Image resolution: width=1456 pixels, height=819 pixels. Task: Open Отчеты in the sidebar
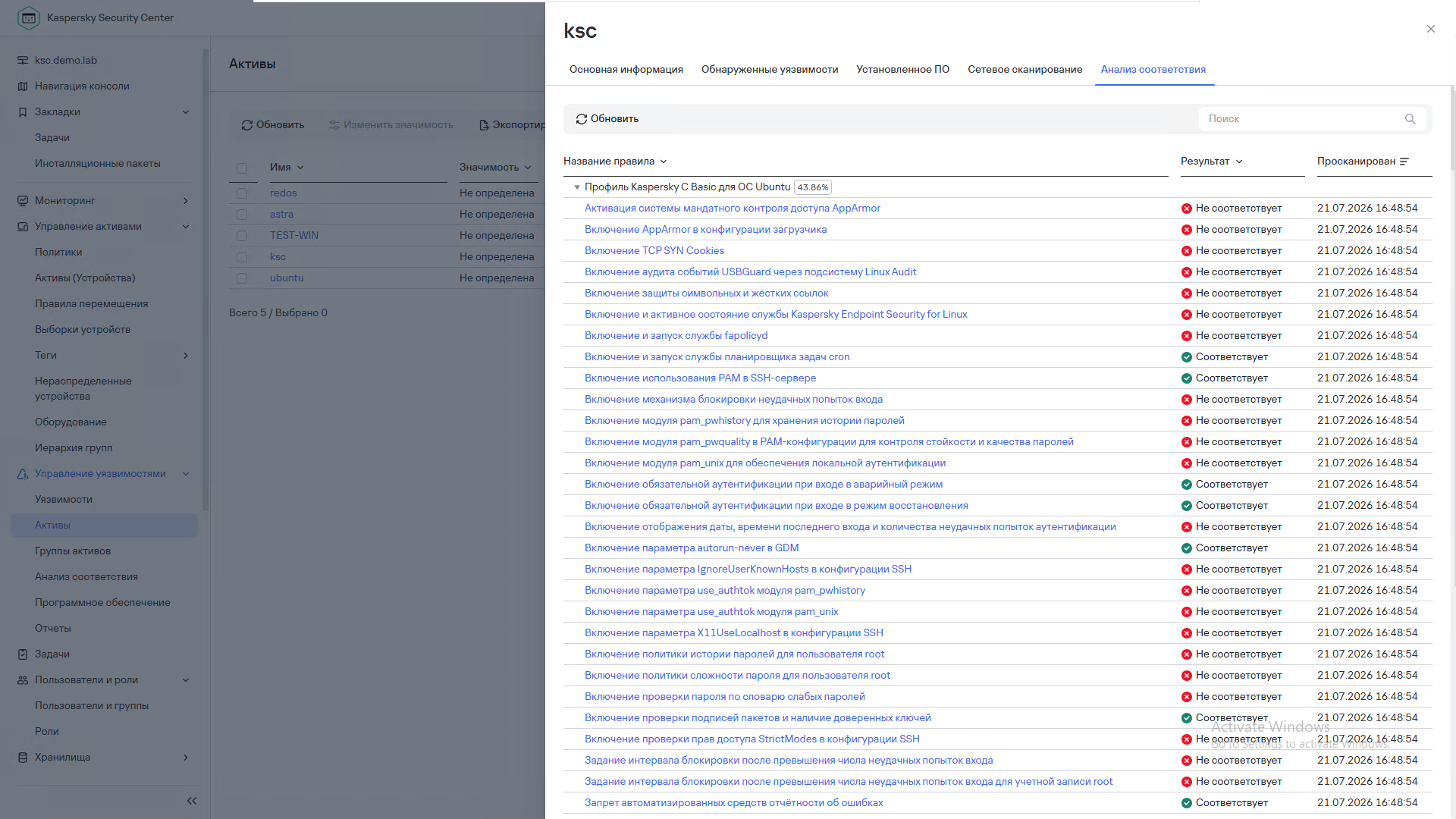pyautogui.click(x=53, y=629)
